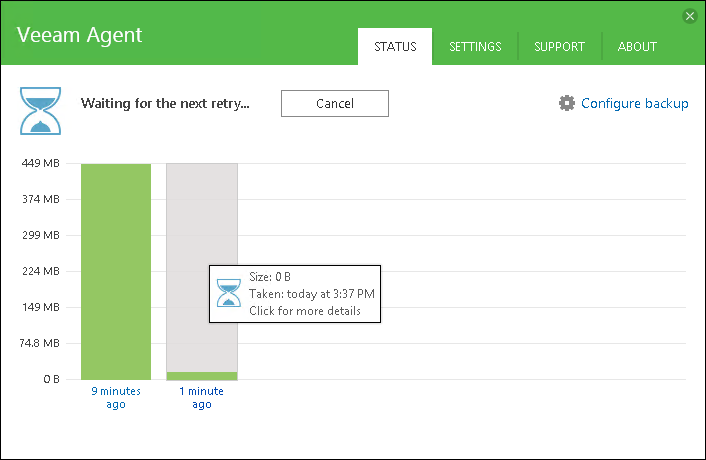The image size is (706, 460).
Task: Go to the SUPPORT tab
Action: (x=560, y=46)
